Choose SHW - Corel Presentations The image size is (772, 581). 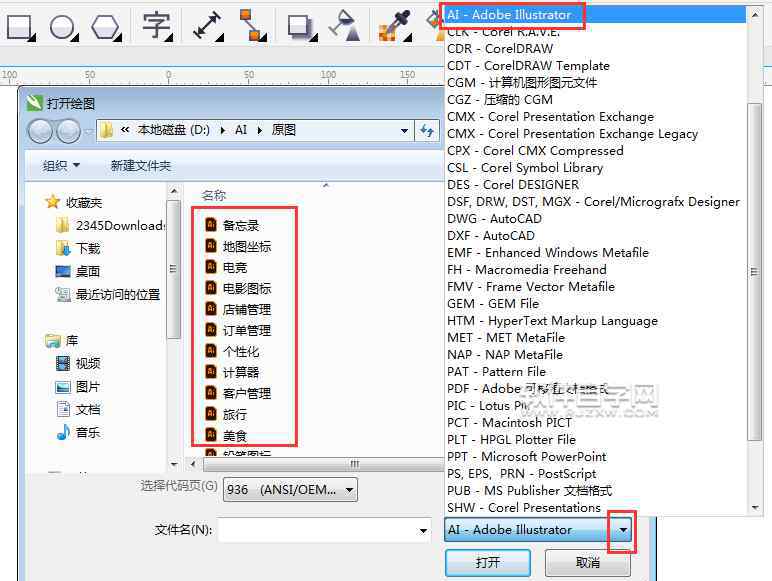tap(596, 507)
